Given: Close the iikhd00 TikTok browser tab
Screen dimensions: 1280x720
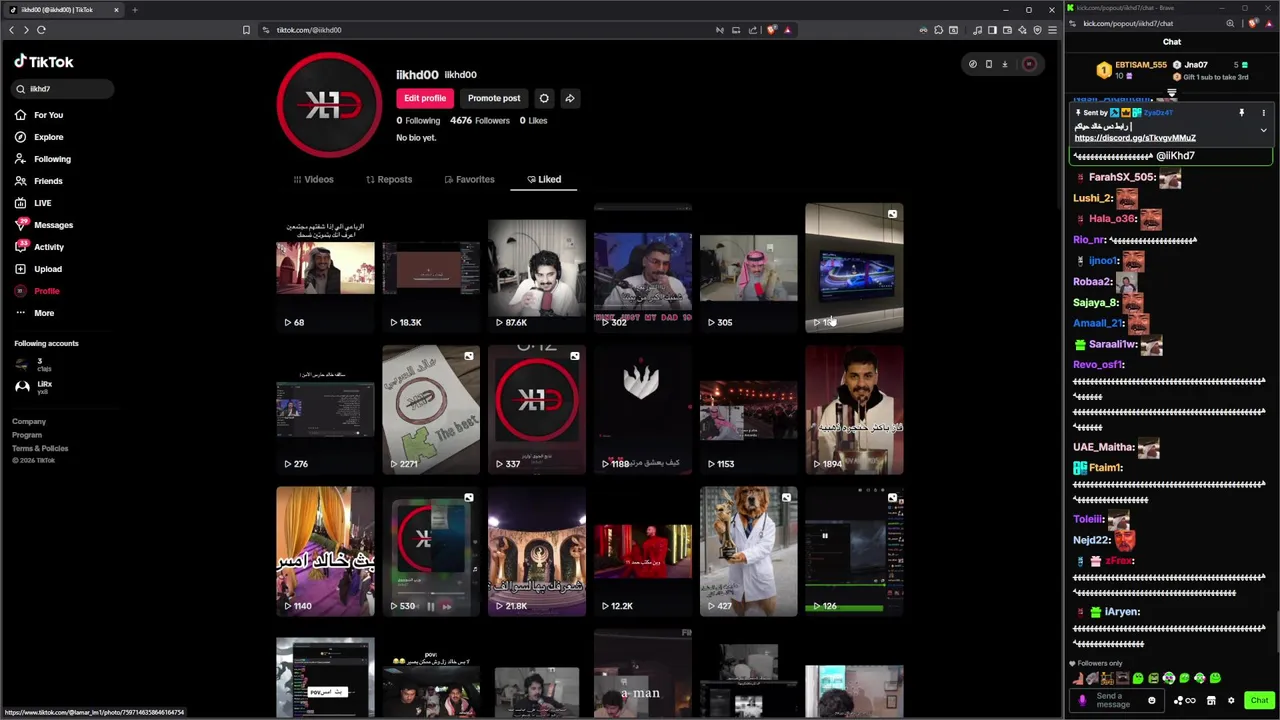Looking at the screenshot, I should [x=116, y=10].
